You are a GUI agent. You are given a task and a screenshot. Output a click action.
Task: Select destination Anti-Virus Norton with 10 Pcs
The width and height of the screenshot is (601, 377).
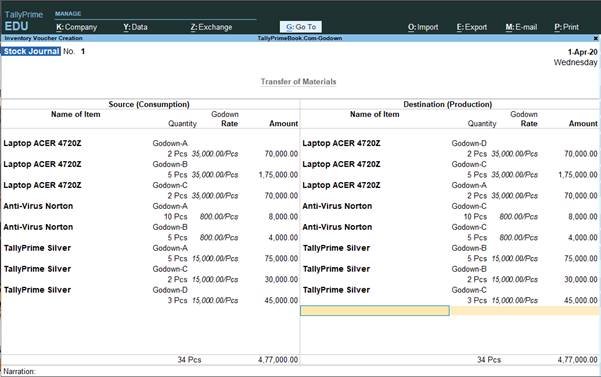click(x=337, y=206)
